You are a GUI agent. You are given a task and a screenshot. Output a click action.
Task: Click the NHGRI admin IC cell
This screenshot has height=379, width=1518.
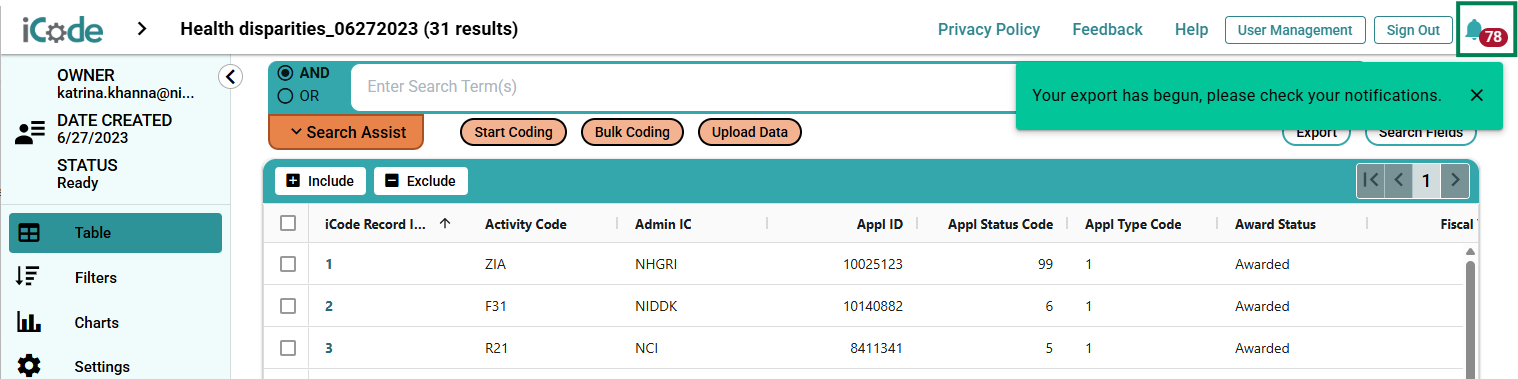click(656, 265)
